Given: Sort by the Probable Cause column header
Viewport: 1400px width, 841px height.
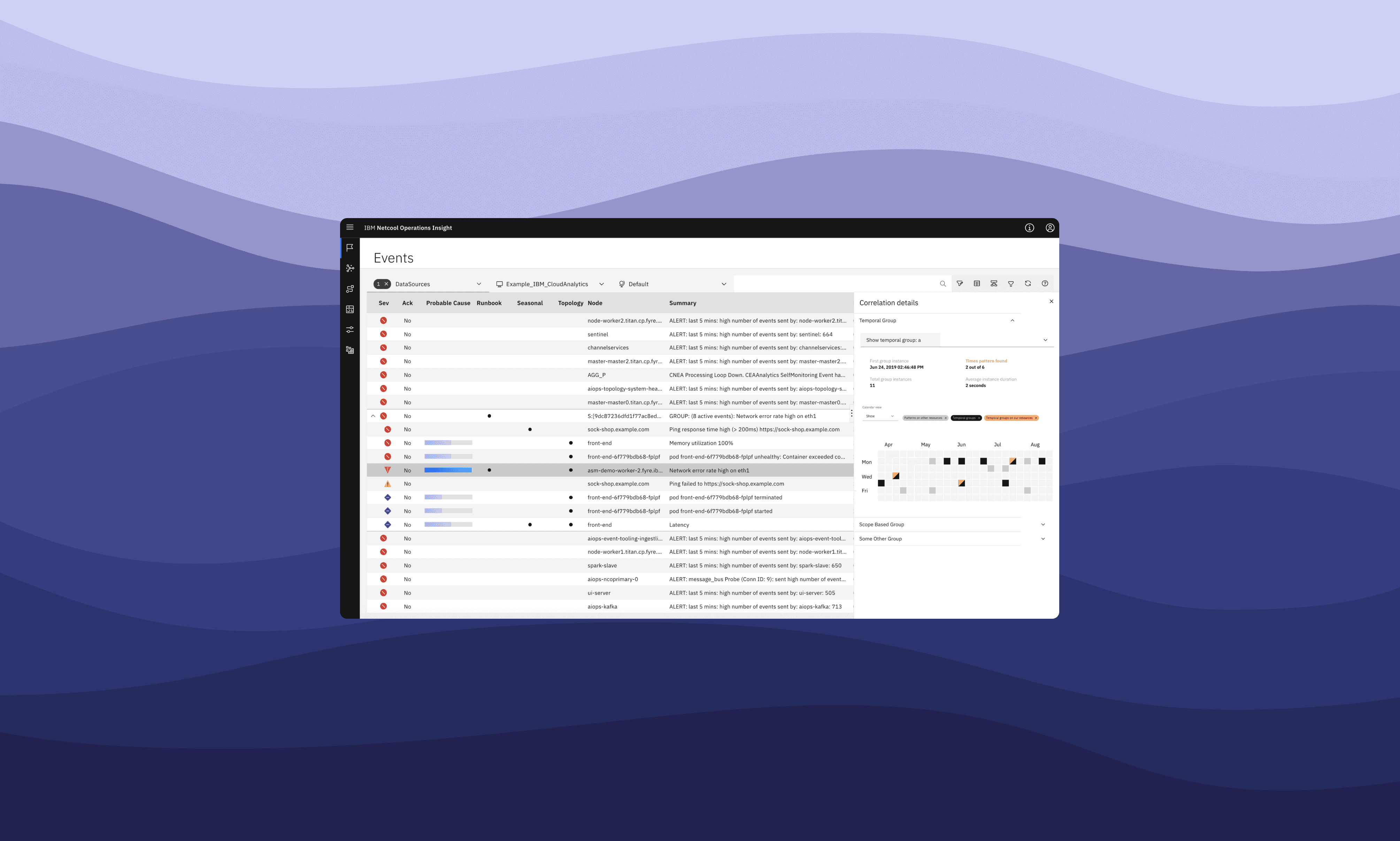Looking at the screenshot, I should 448,303.
